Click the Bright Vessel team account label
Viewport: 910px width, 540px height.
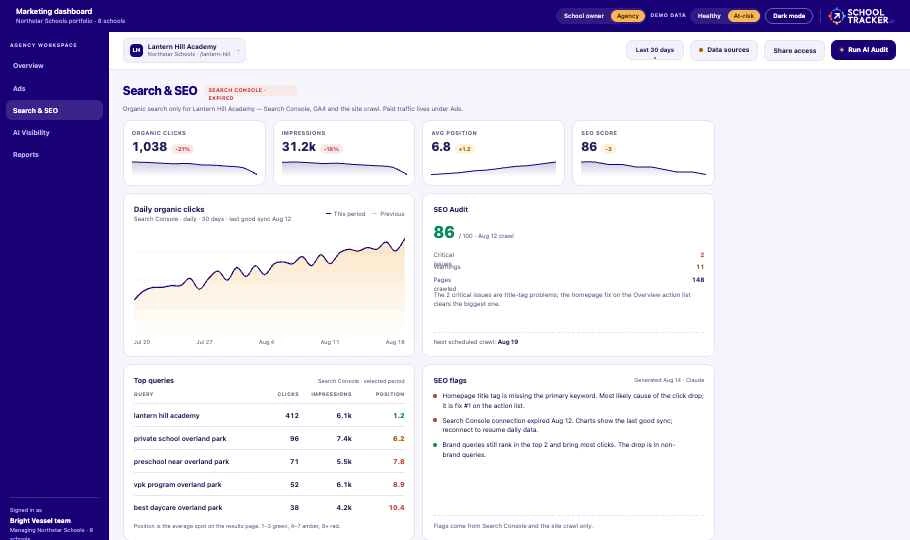(x=40, y=521)
